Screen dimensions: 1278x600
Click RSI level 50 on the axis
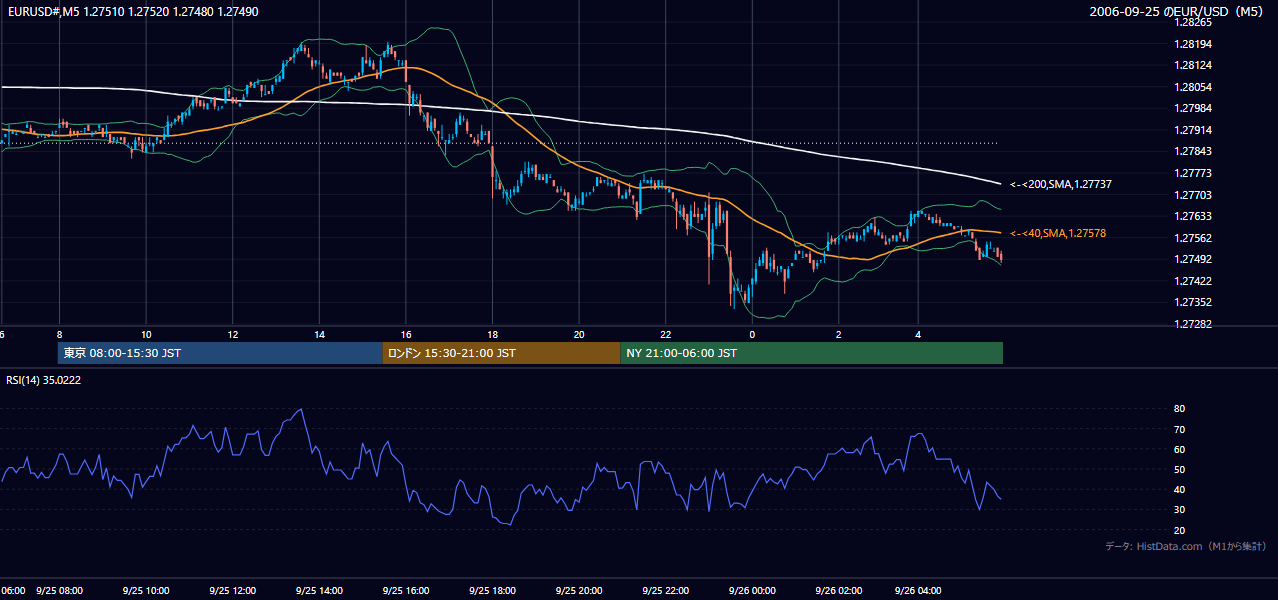point(1180,469)
